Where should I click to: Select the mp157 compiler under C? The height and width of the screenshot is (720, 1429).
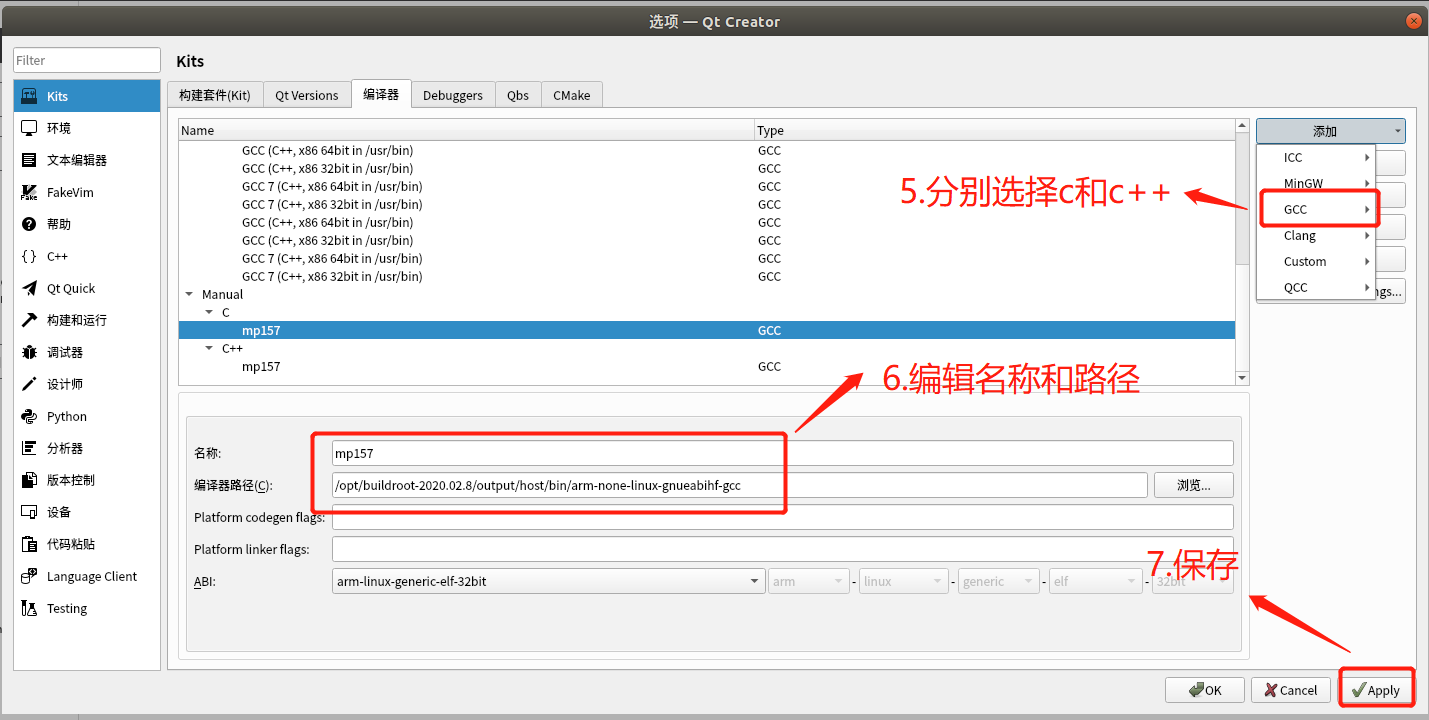(x=262, y=330)
